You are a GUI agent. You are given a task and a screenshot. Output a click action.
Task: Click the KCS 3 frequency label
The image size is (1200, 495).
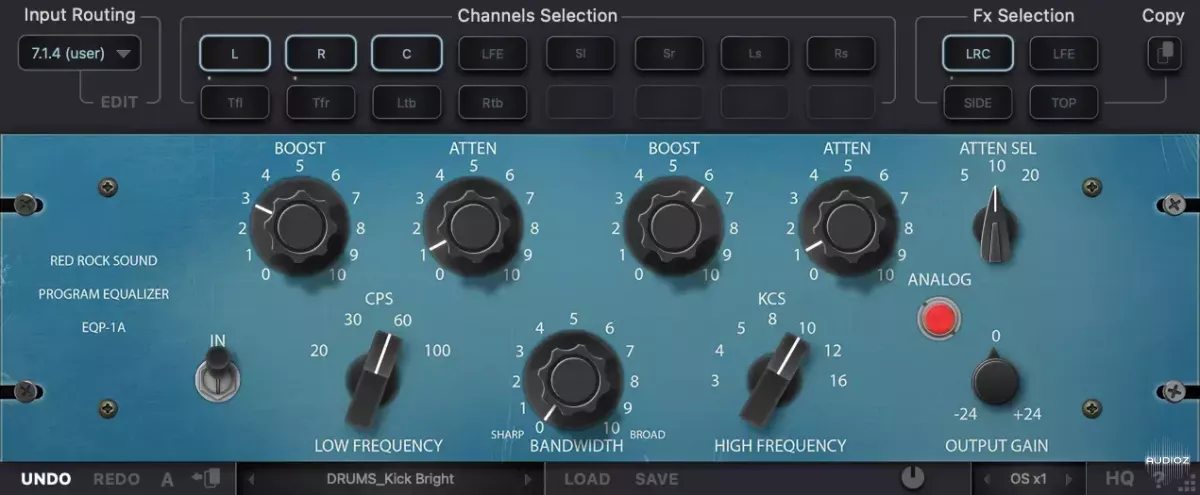(x=715, y=380)
